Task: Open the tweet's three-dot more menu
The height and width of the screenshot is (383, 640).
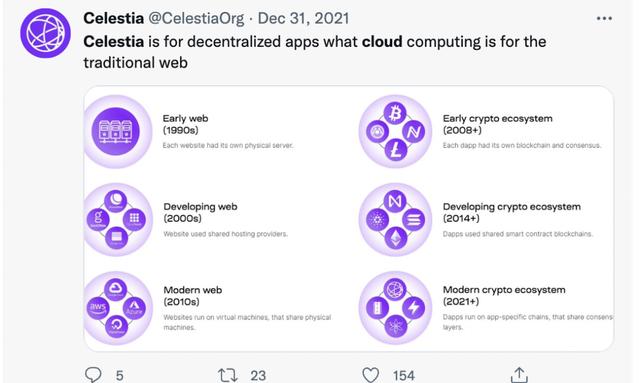Action: tap(604, 18)
